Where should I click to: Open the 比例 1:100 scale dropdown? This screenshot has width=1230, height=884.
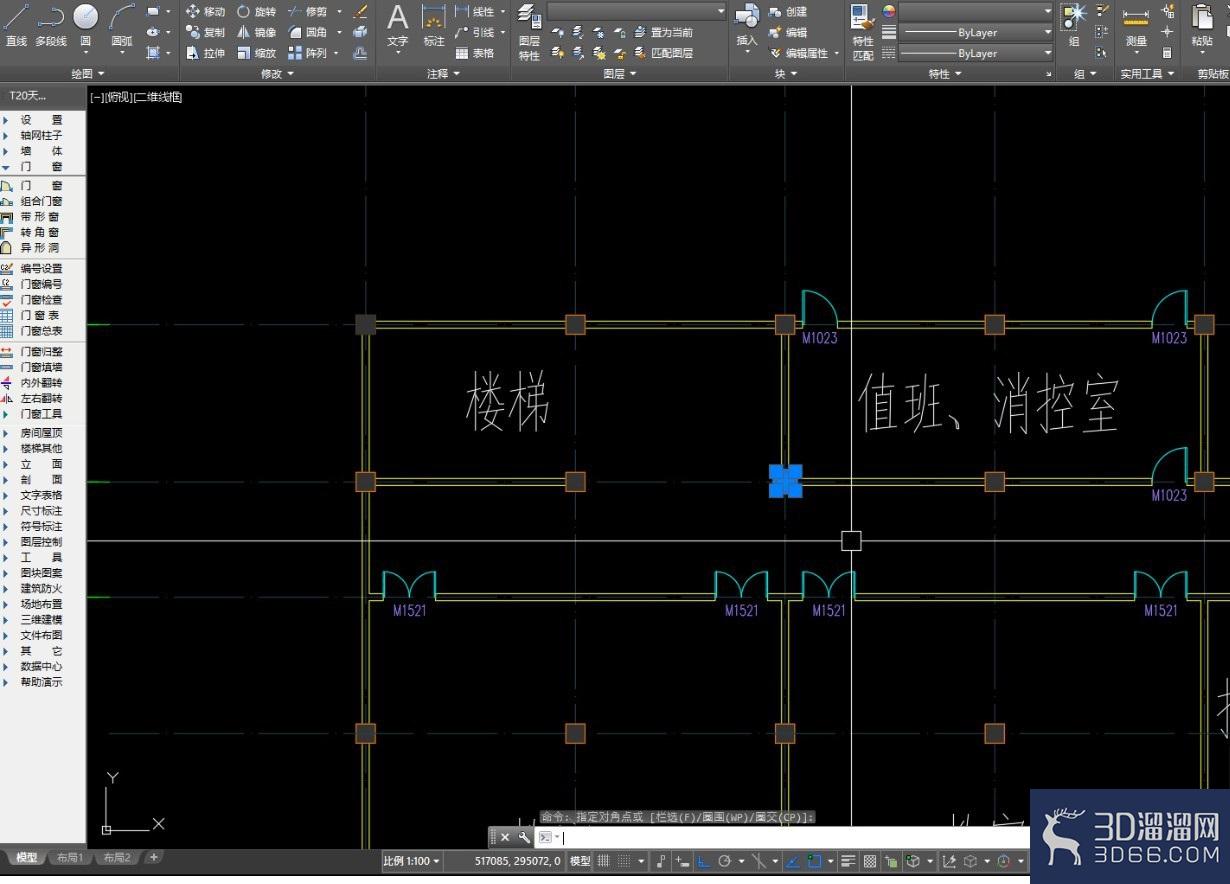coord(411,861)
